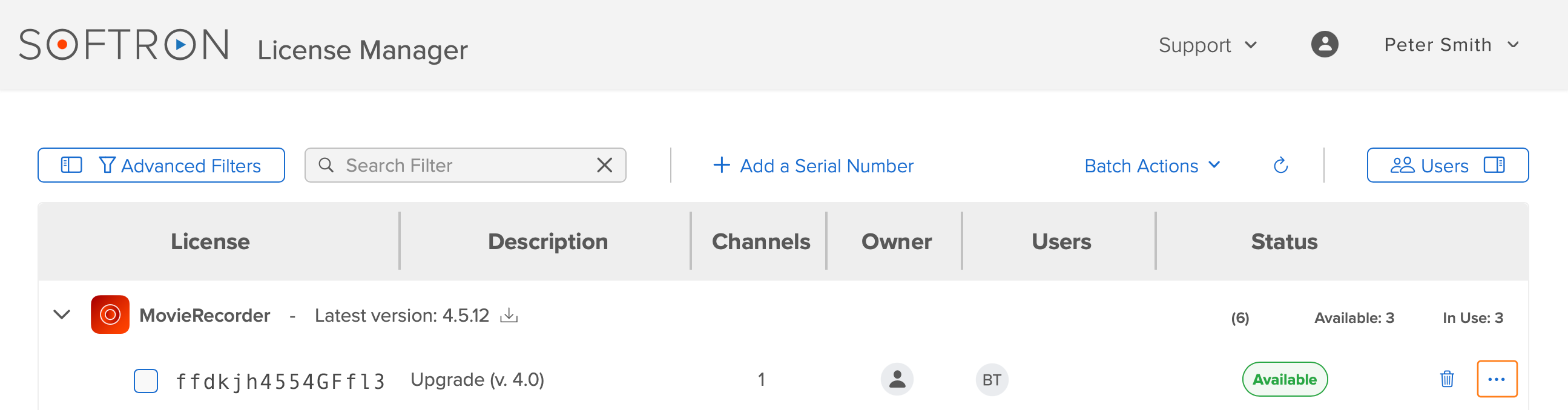Download the latest MovieRecorder version
This screenshot has width=1568, height=410.
(x=509, y=315)
